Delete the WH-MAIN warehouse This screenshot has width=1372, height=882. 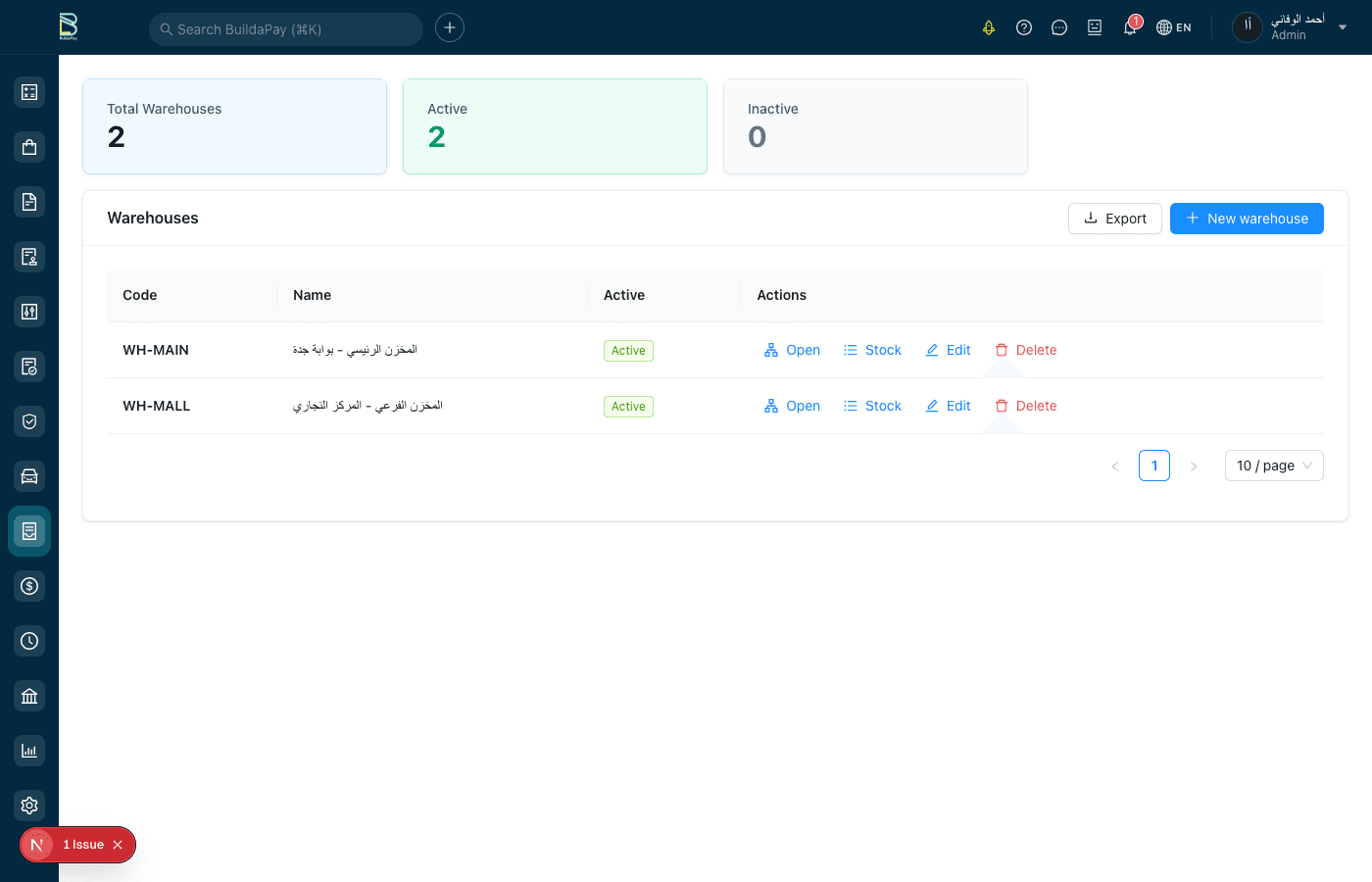coord(1026,350)
